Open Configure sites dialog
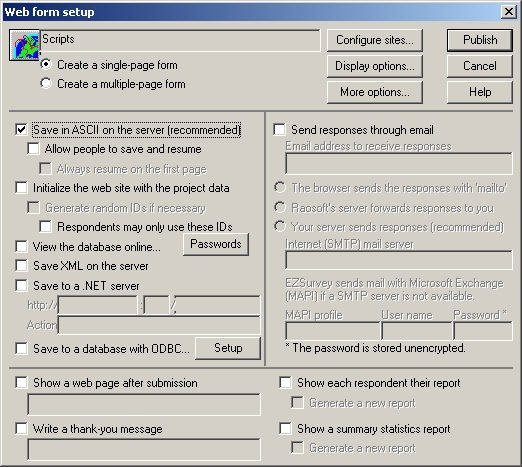Image resolution: width=522 pixels, height=467 pixels. click(375, 40)
